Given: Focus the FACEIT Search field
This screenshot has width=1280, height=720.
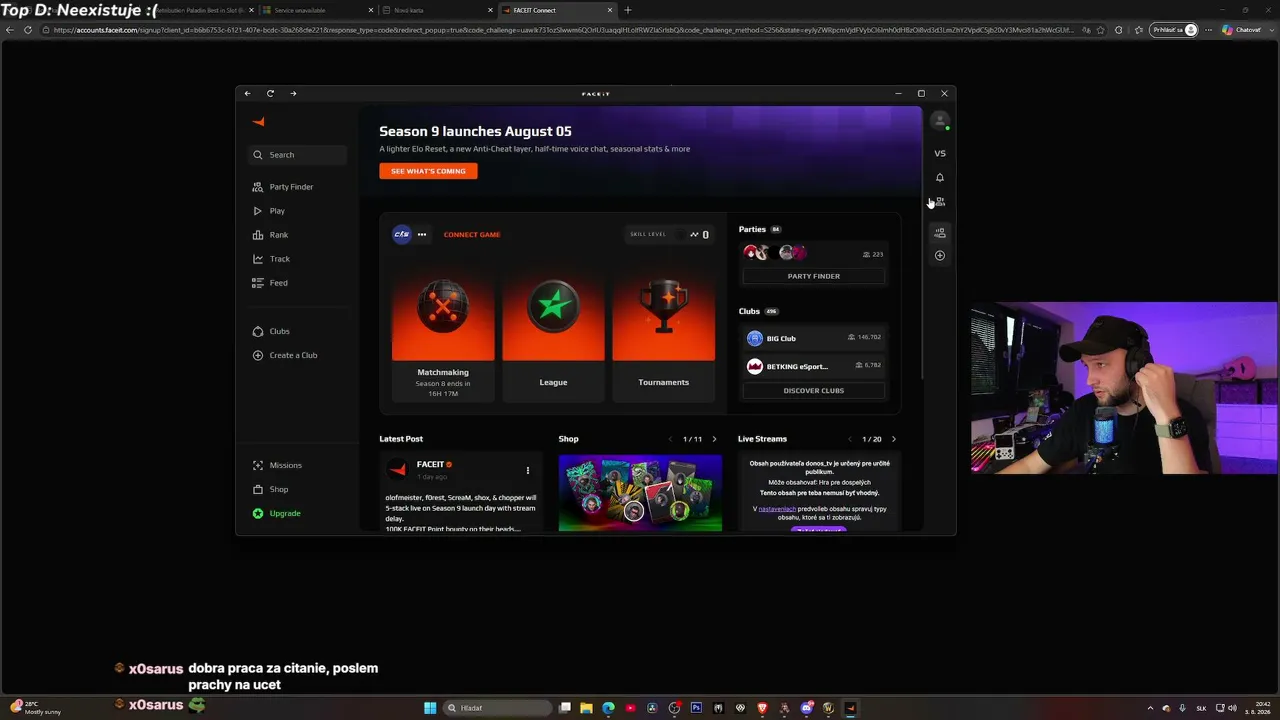Looking at the screenshot, I should click(298, 155).
